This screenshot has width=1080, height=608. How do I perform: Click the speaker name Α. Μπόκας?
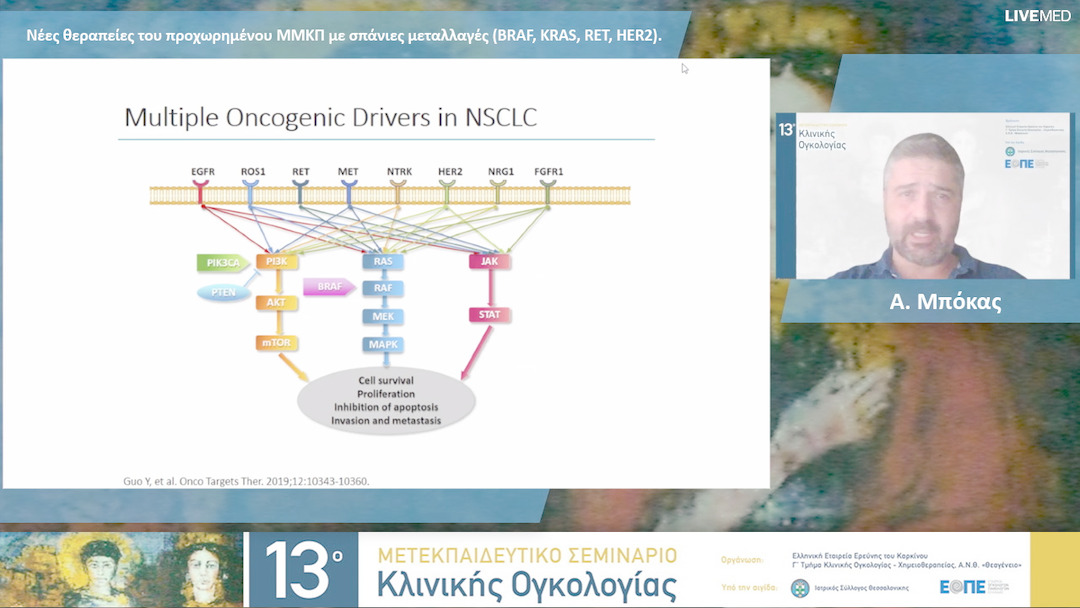[931, 302]
